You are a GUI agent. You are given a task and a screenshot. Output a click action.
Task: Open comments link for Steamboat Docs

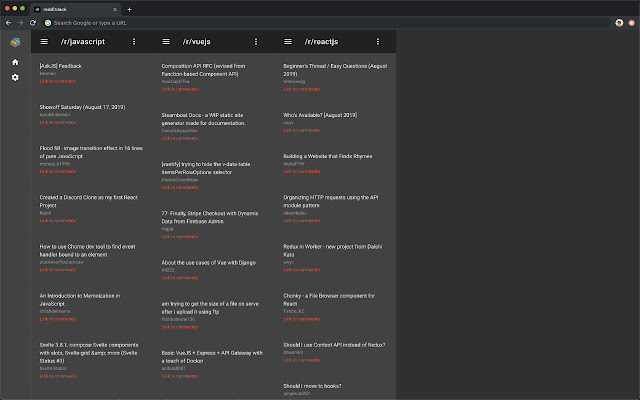(180, 138)
